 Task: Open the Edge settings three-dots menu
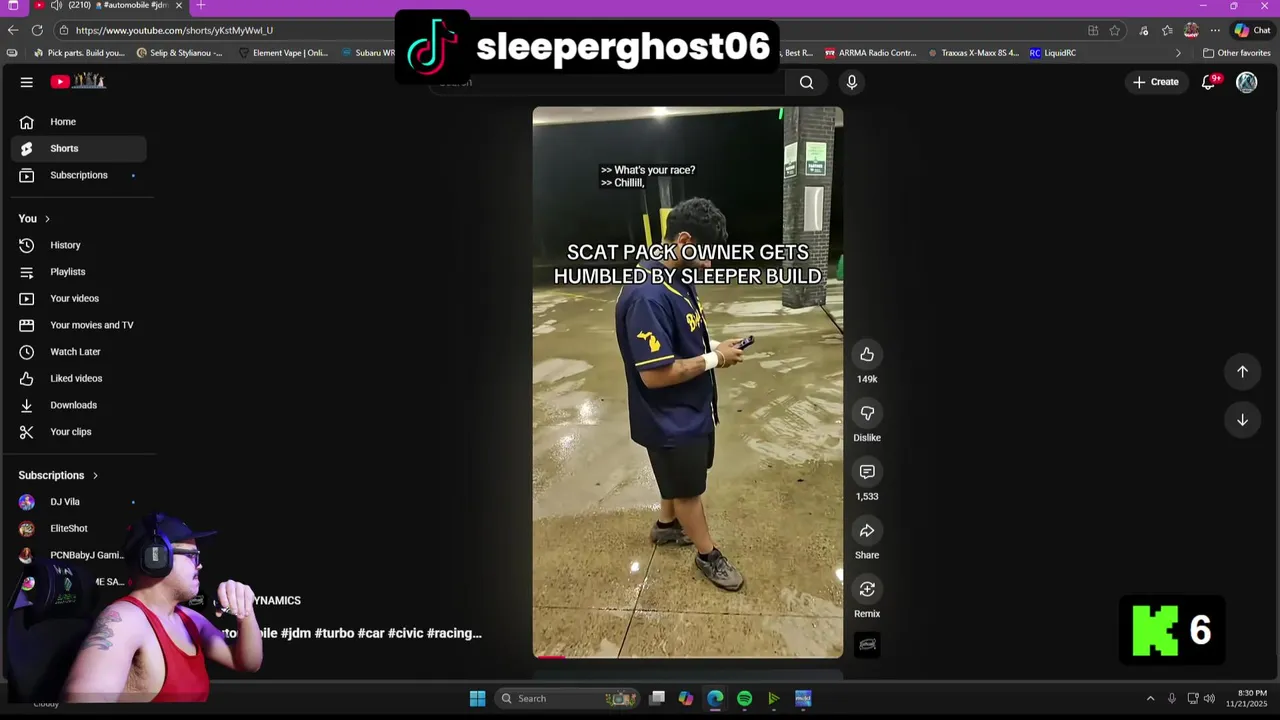tap(1215, 30)
